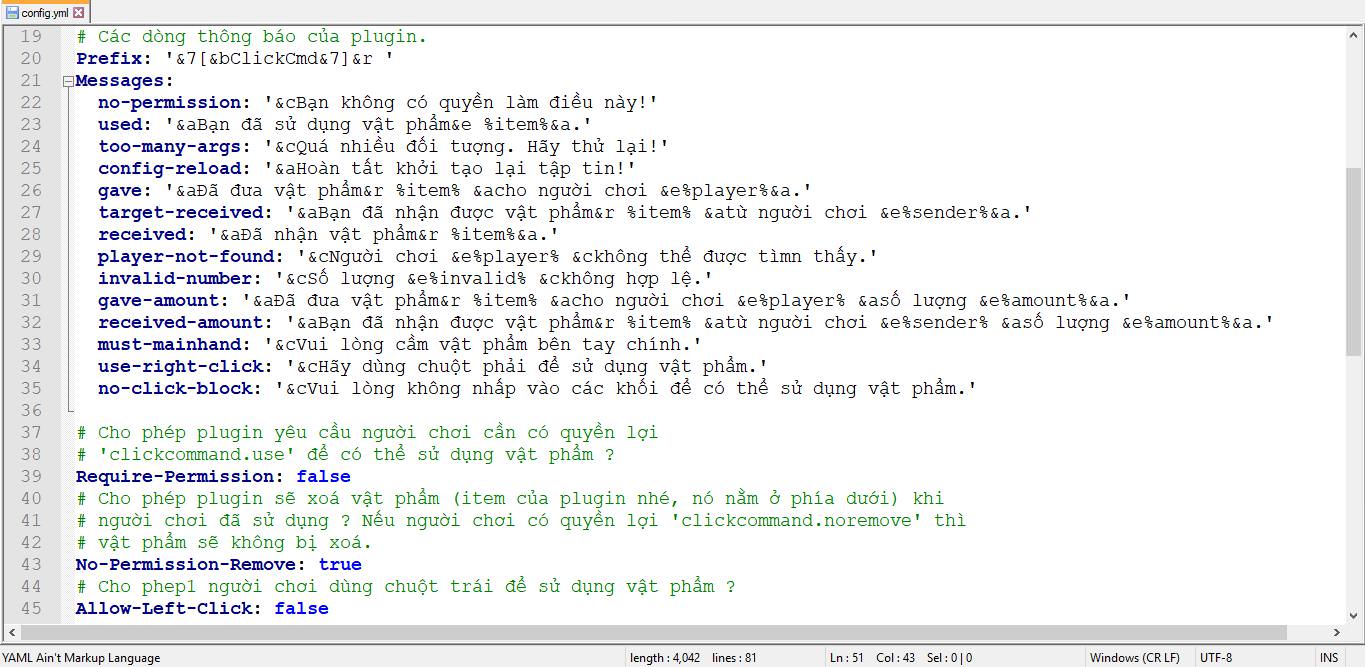This screenshot has width=1365, height=667.
Task: Click the length : 4,042 status entry
Action: (665, 657)
